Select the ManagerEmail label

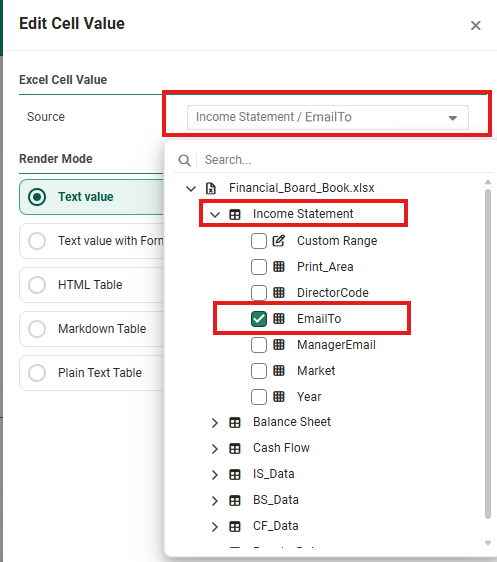click(336, 345)
